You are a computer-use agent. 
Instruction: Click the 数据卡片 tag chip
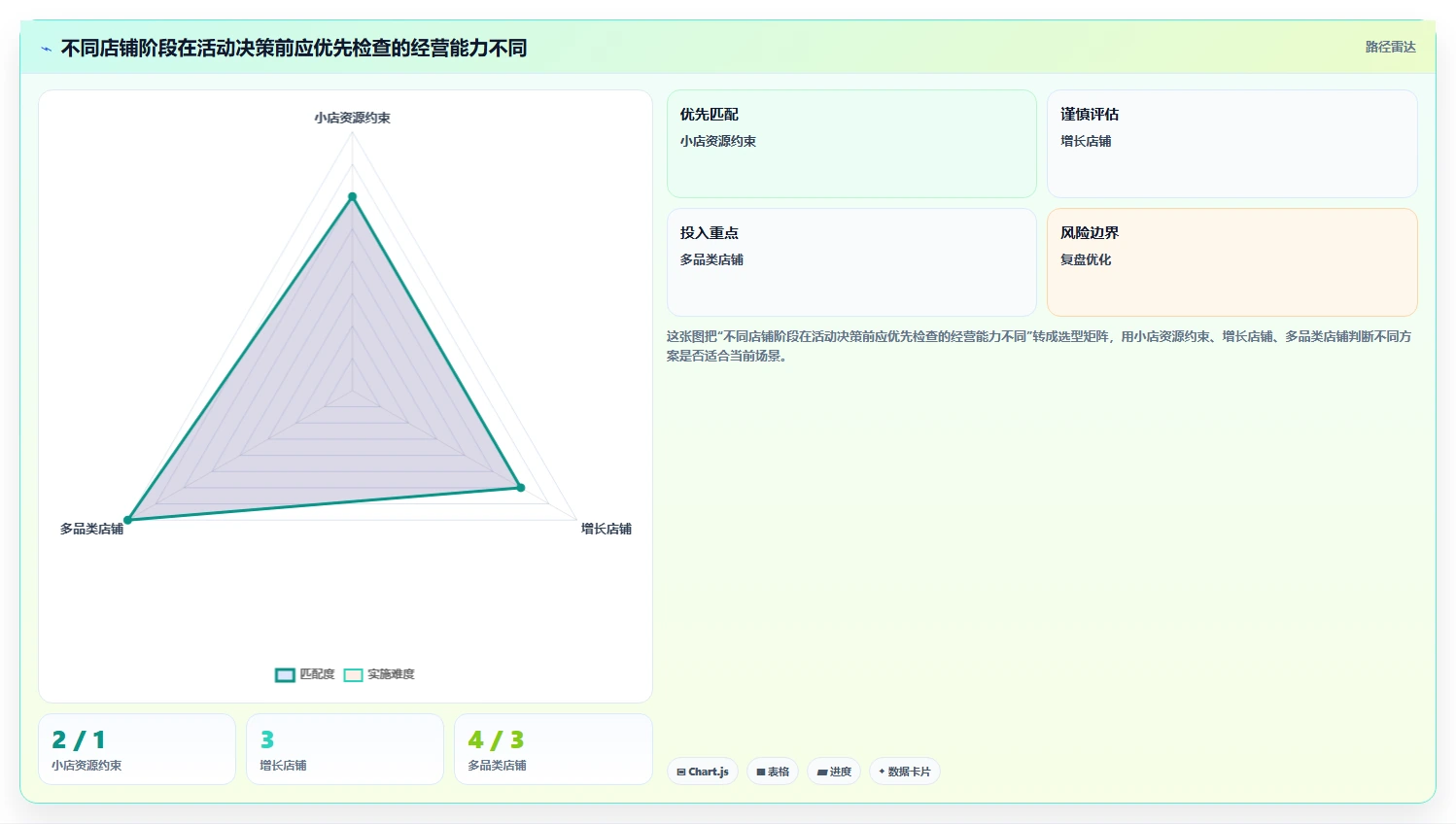(x=904, y=772)
